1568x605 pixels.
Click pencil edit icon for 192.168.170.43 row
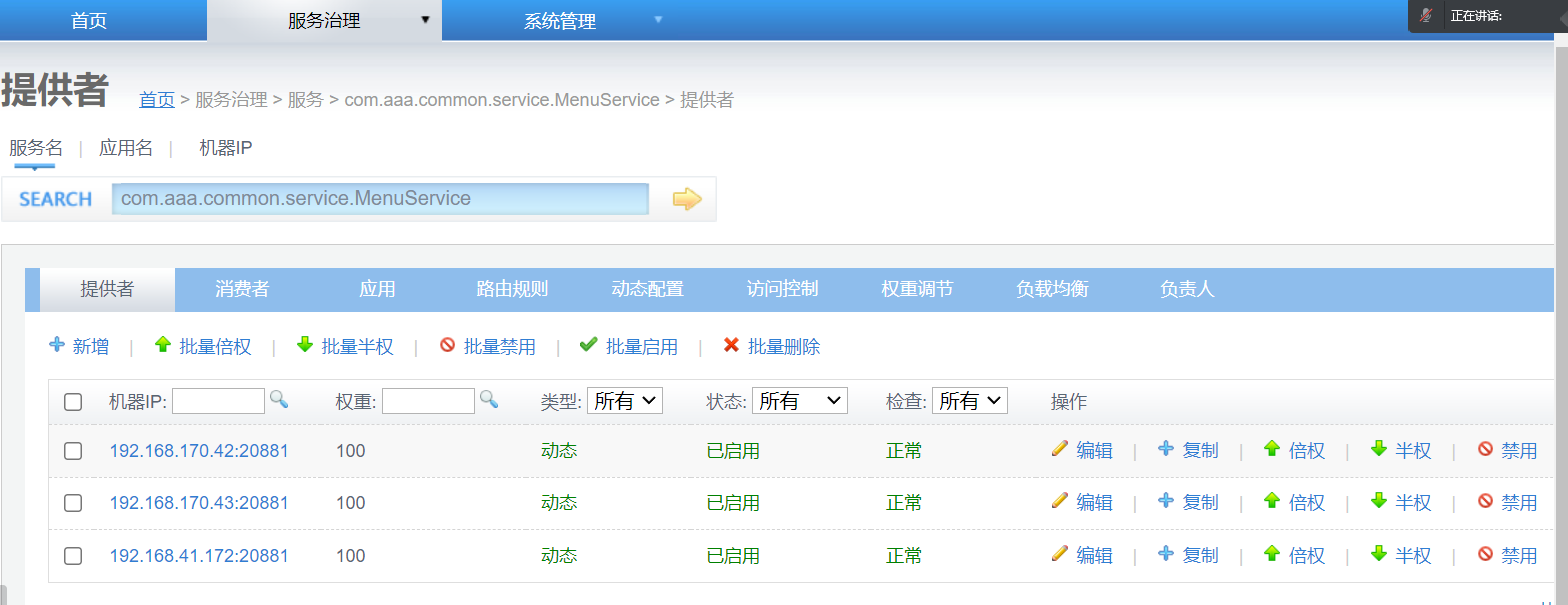click(1060, 501)
